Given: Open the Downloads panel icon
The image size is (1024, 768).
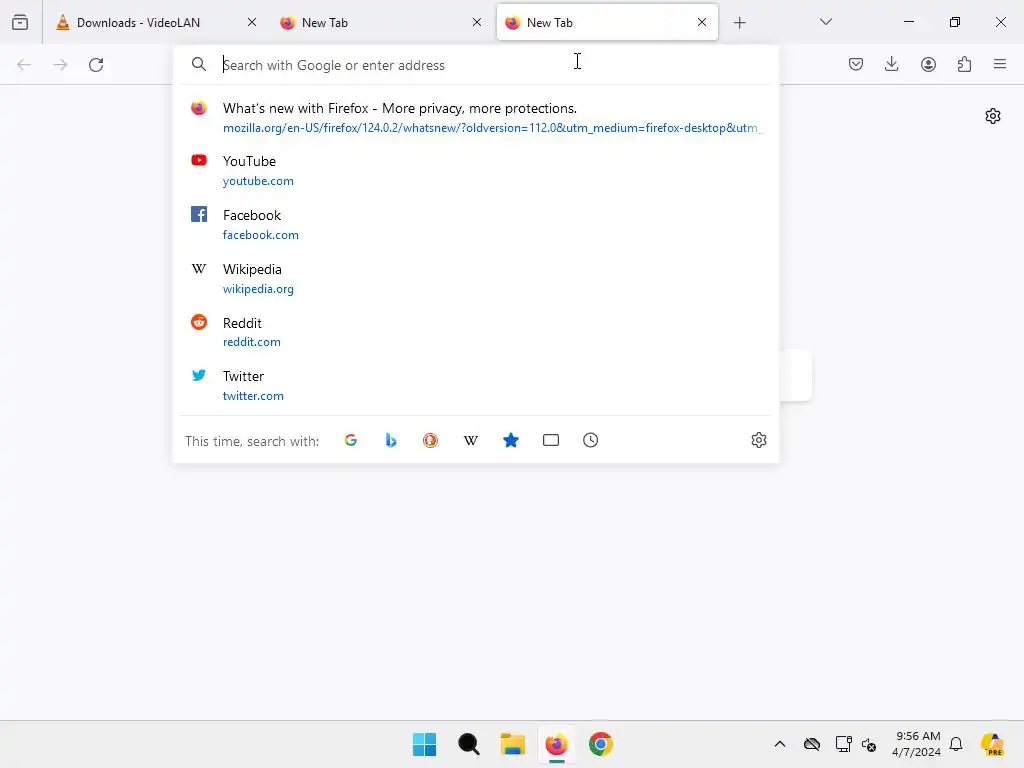Looking at the screenshot, I should coord(891,64).
